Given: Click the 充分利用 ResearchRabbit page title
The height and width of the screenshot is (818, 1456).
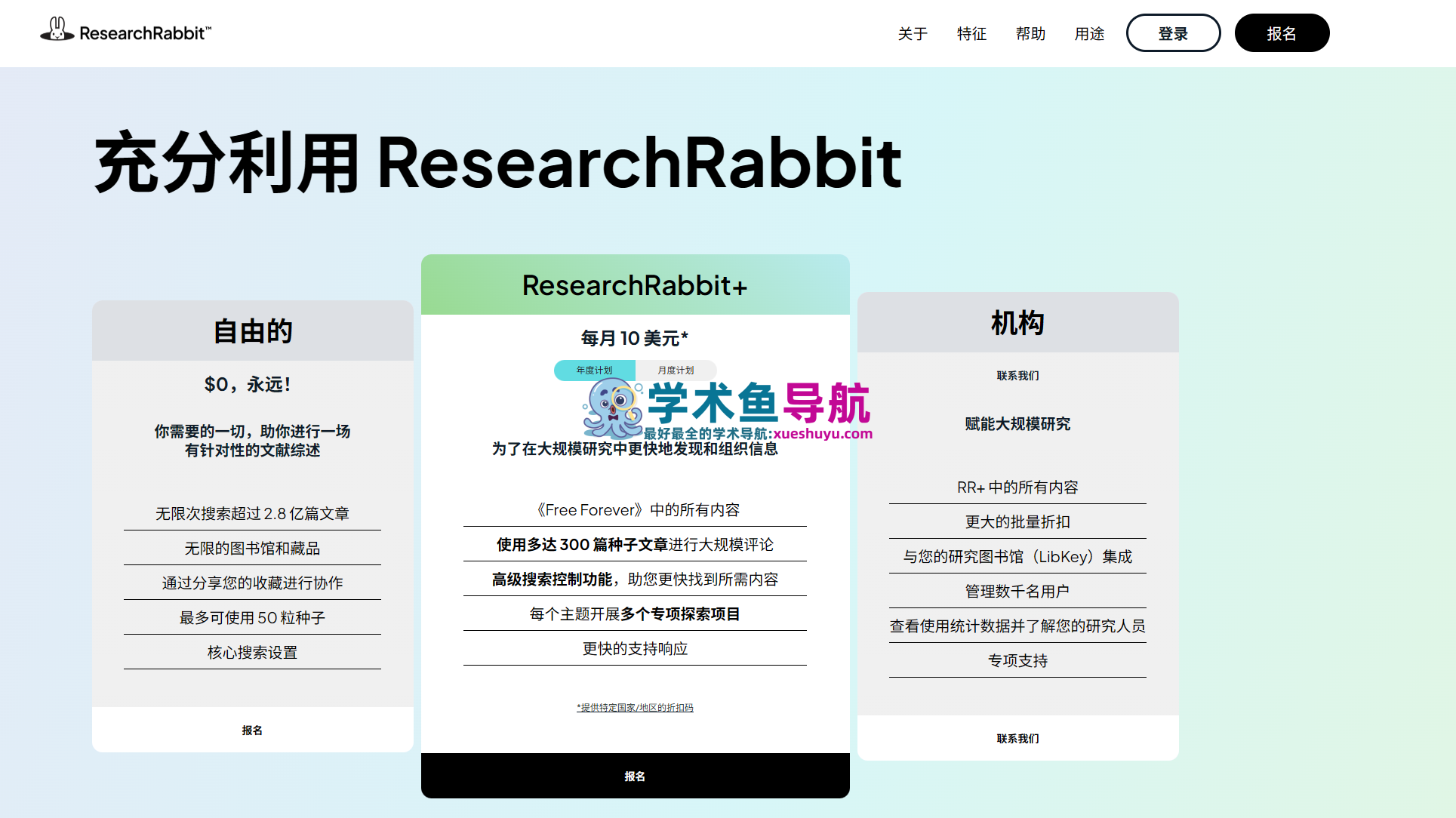Looking at the screenshot, I should (498, 162).
